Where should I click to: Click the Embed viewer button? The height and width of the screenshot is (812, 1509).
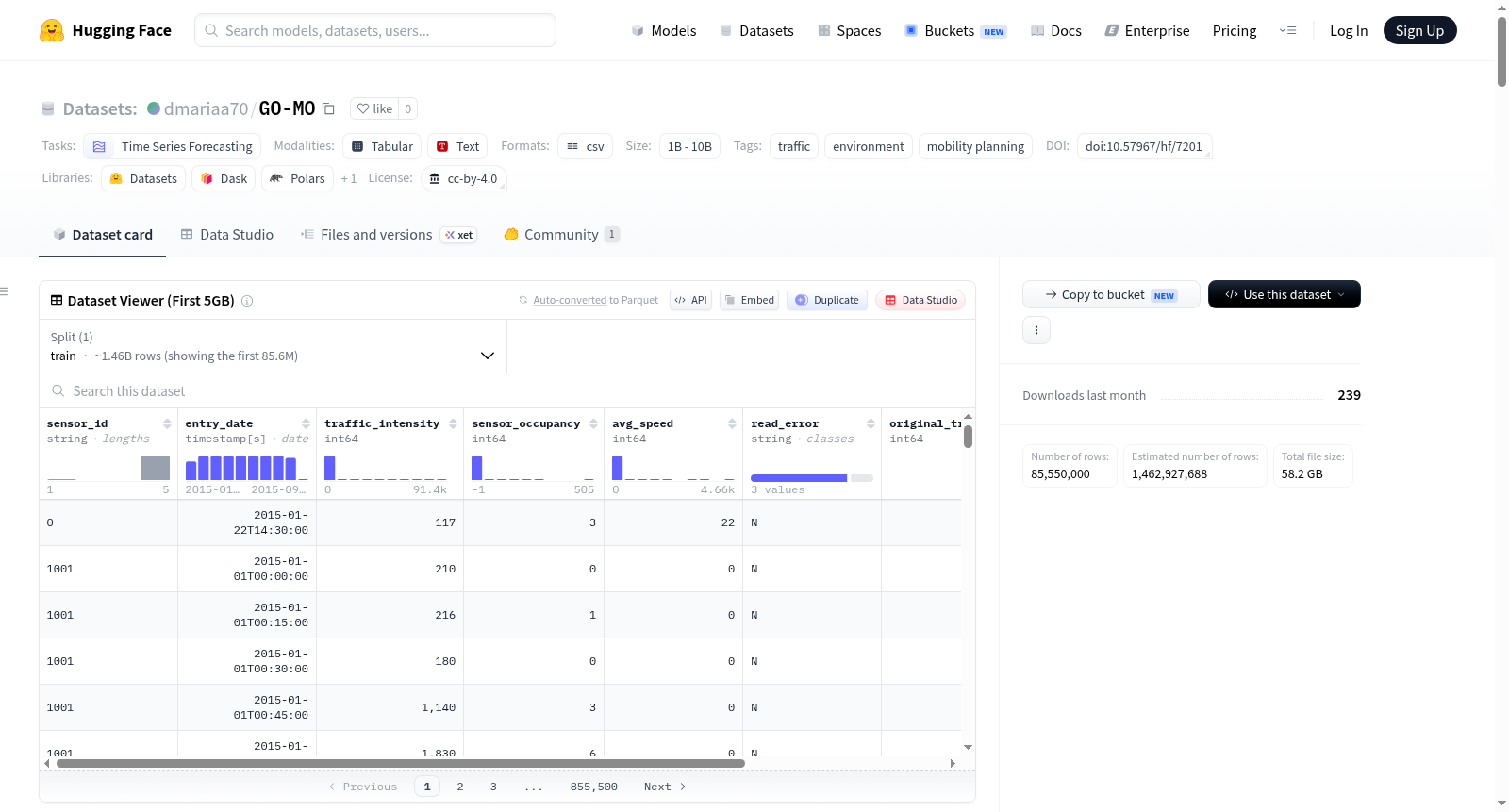point(749,300)
